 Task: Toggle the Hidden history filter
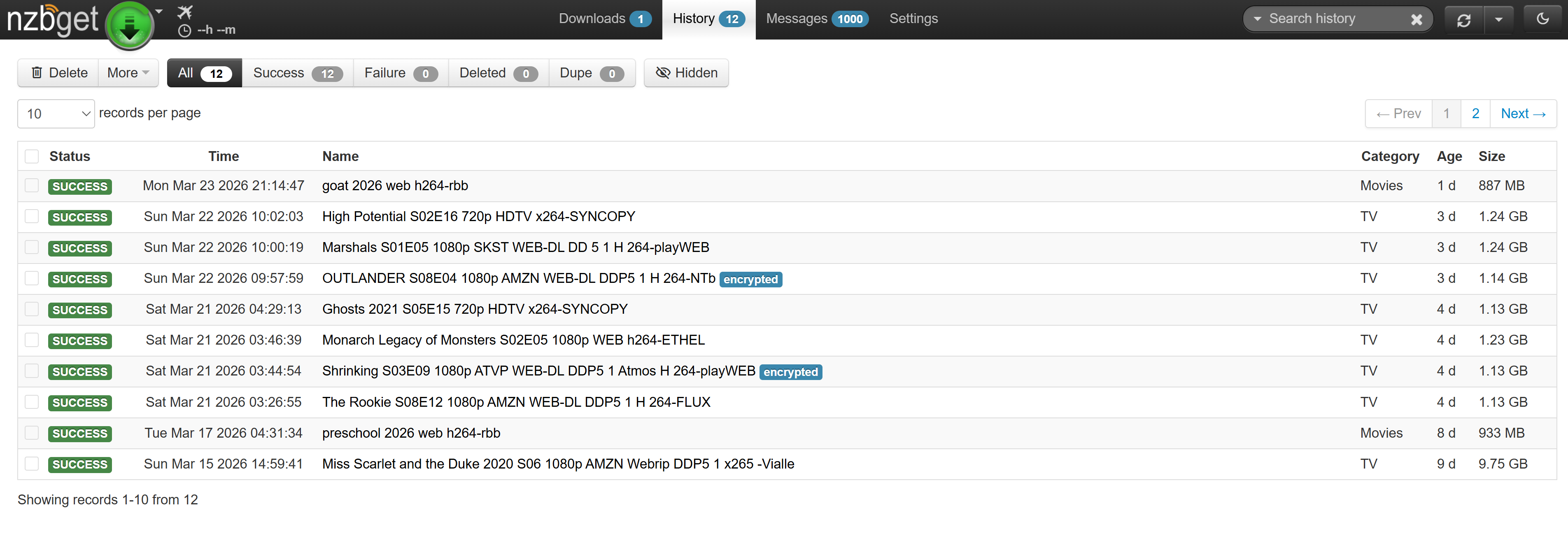pos(686,73)
